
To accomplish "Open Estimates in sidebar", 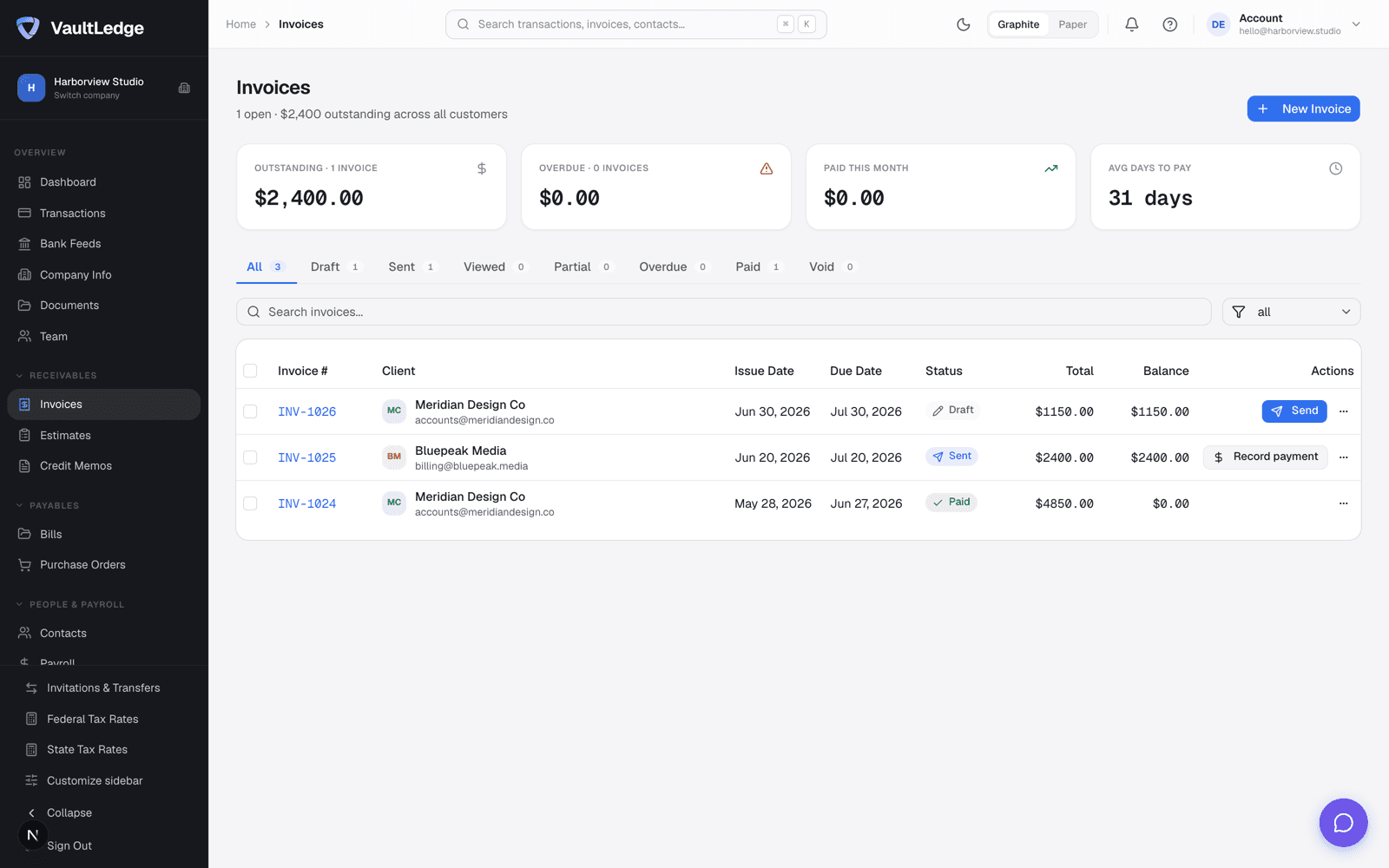I will (103, 436).
